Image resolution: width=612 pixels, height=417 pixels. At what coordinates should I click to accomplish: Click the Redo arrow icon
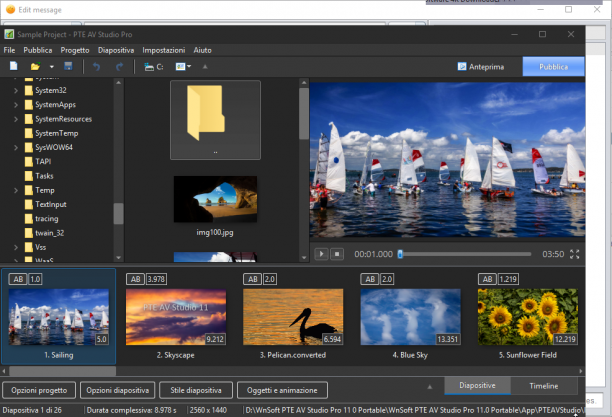coord(119,67)
